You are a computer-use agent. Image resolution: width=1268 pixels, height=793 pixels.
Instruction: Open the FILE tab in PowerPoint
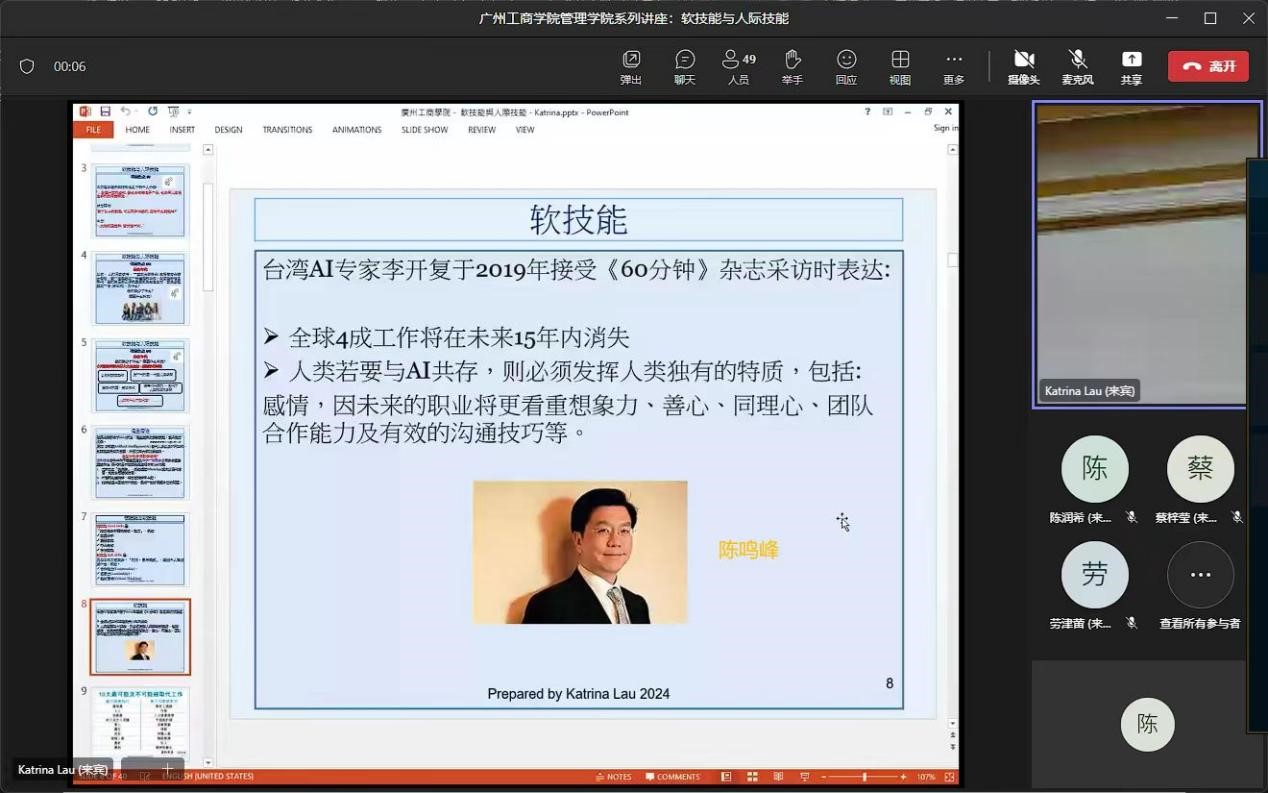(93, 130)
